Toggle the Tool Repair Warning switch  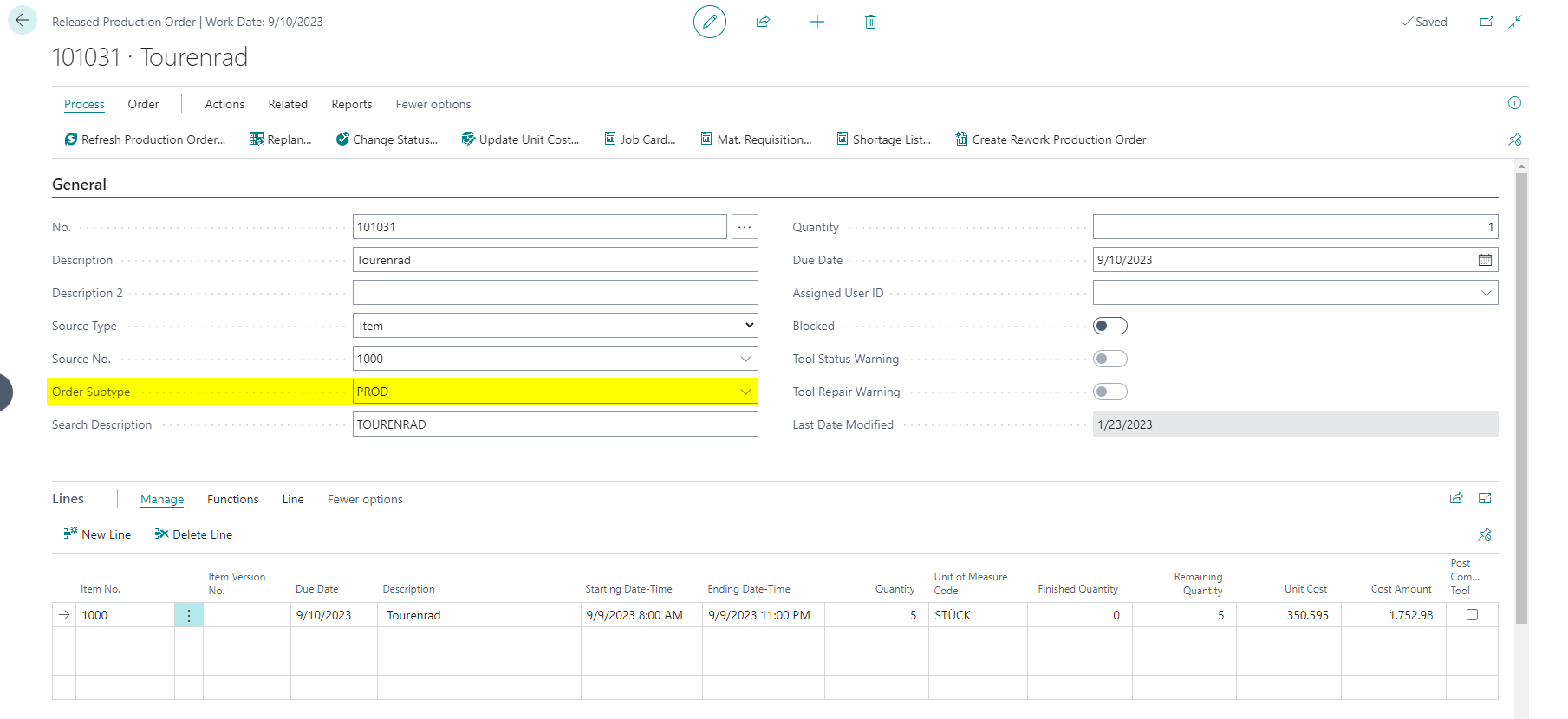point(1110,392)
